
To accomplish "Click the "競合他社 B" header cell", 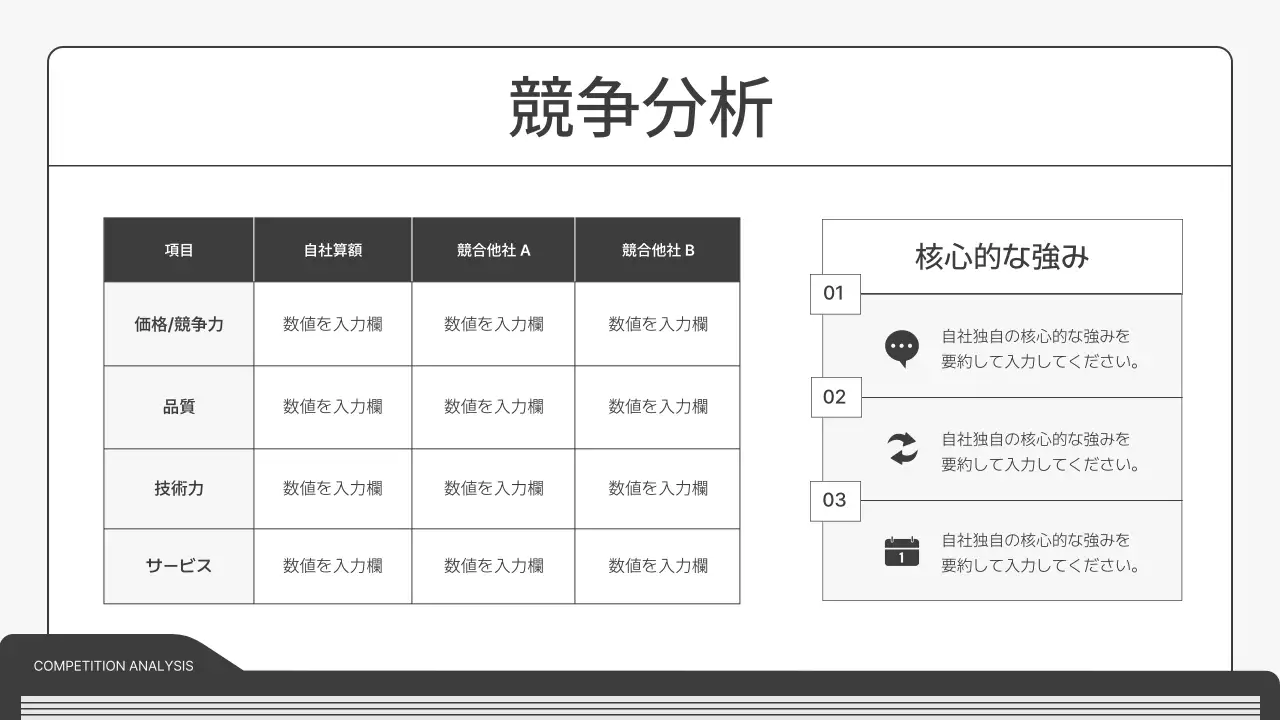I will tap(657, 249).
